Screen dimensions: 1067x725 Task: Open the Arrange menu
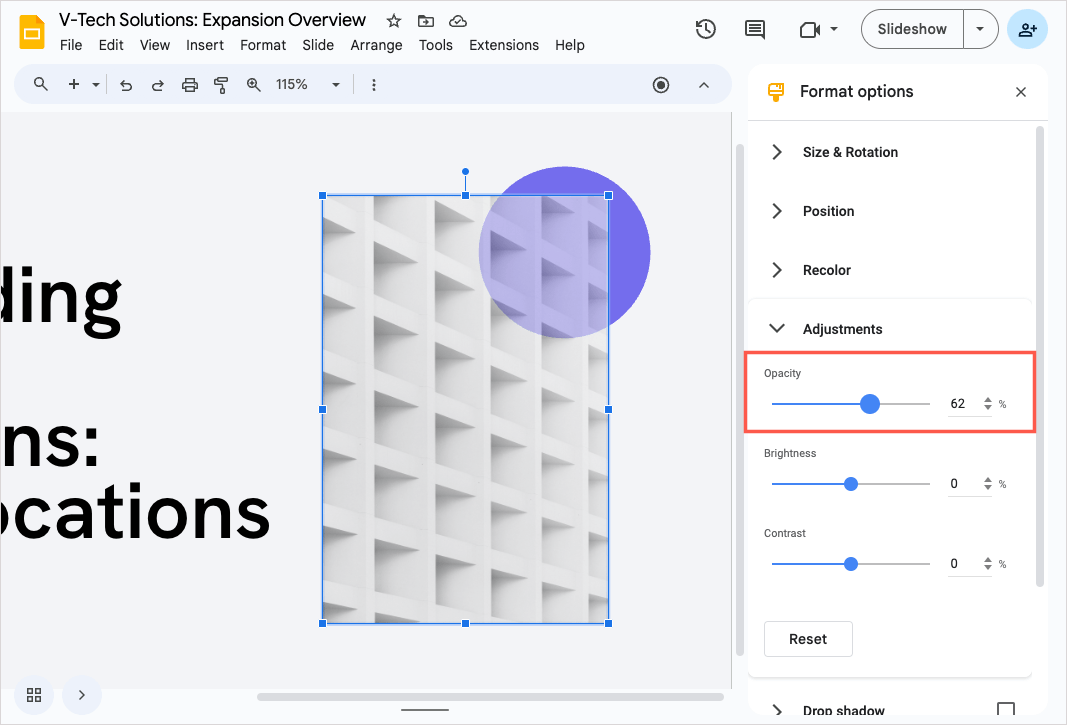click(376, 45)
